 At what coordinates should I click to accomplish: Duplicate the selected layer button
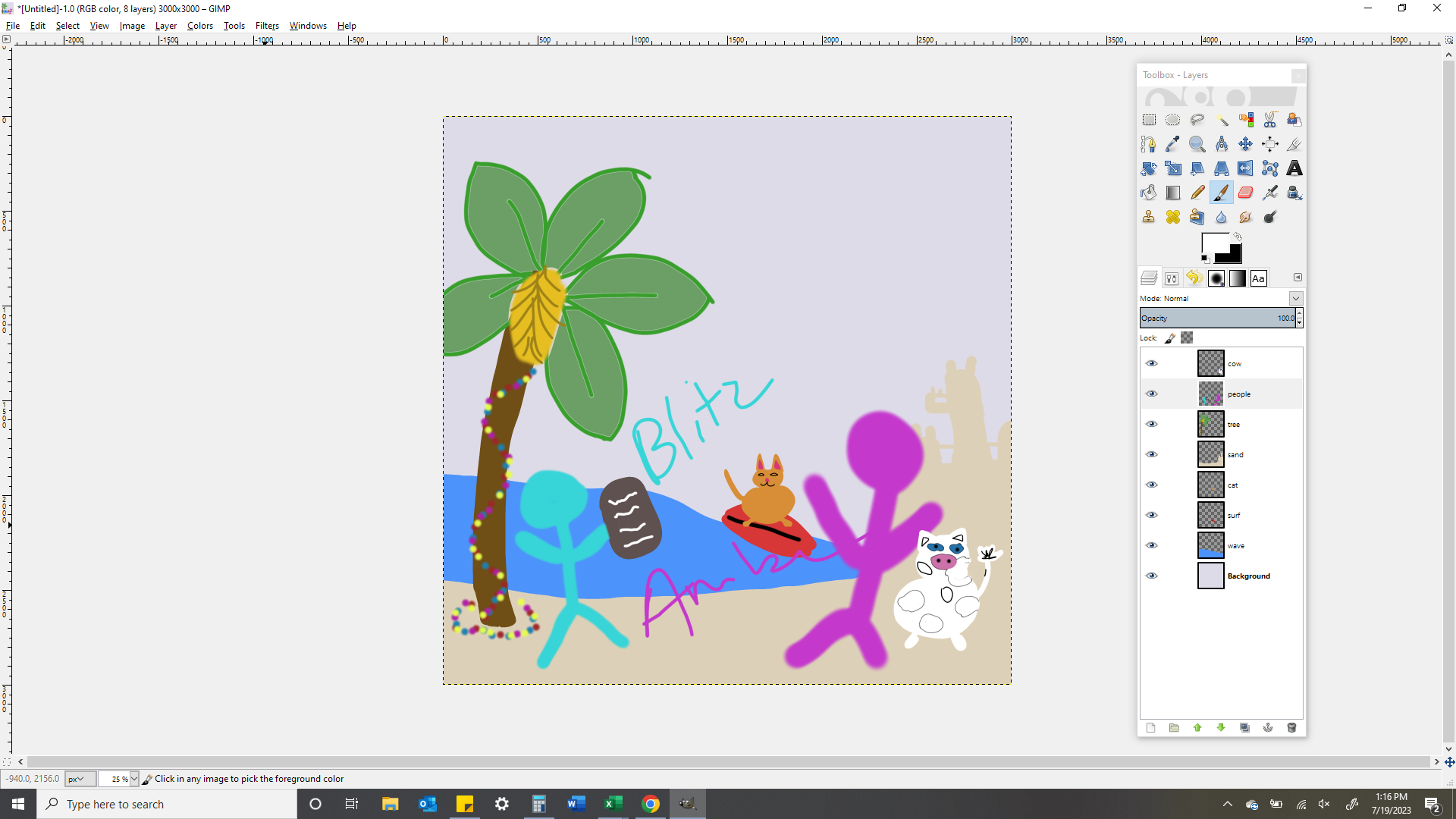[1244, 728]
